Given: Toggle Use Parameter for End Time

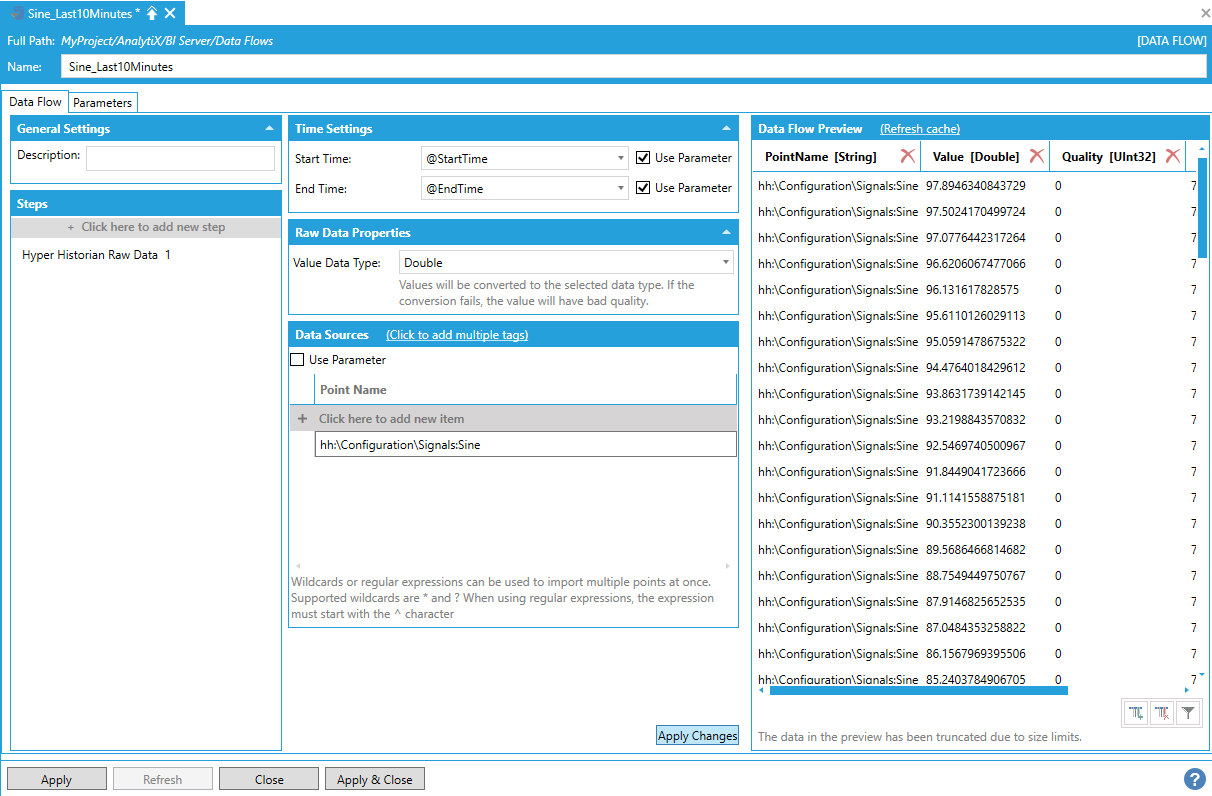Looking at the screenshot, I should click(644, 188).
